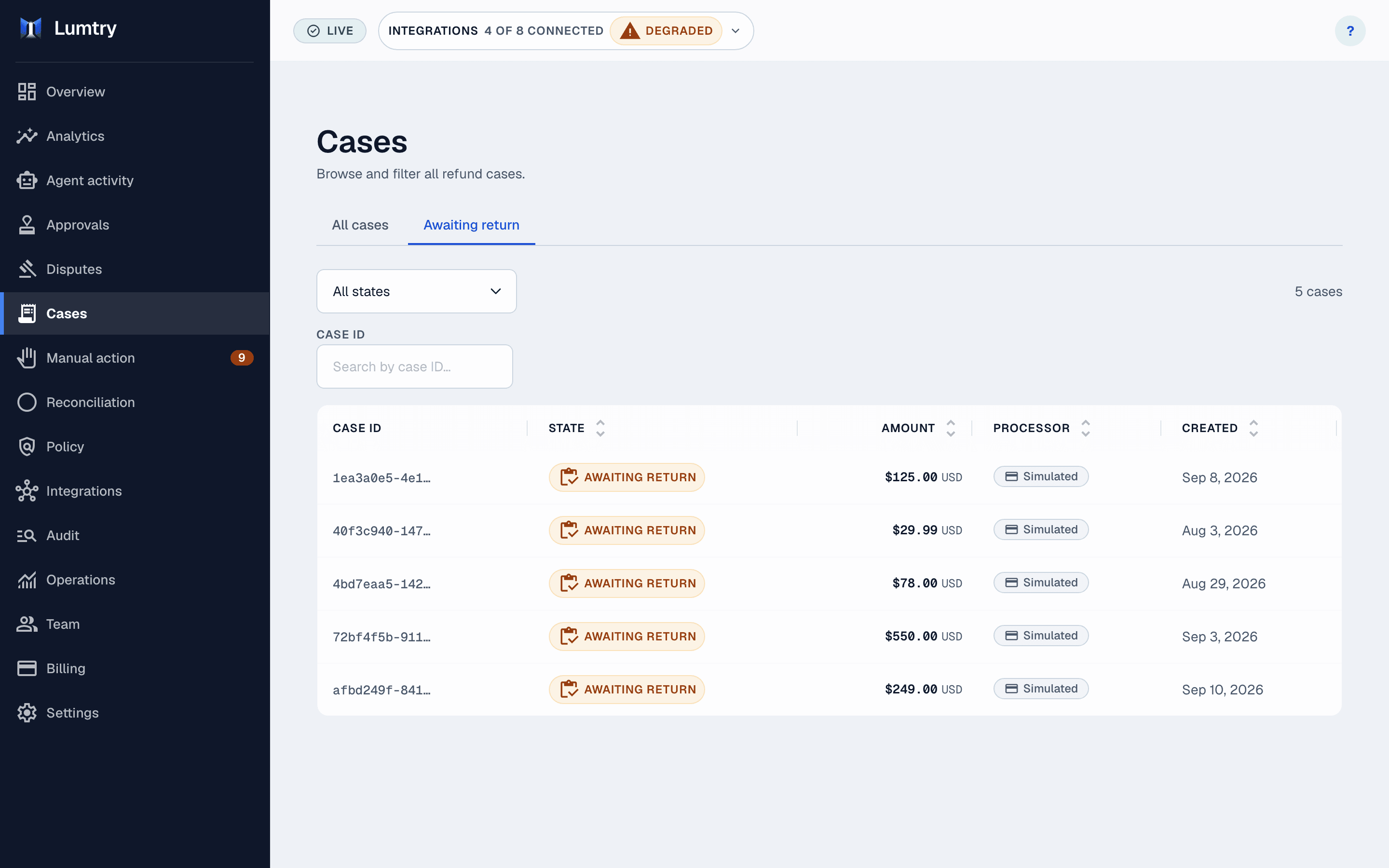Click the Audit search-list icon
Viewport: 1389px width, 868px height.
coord(27,536)
